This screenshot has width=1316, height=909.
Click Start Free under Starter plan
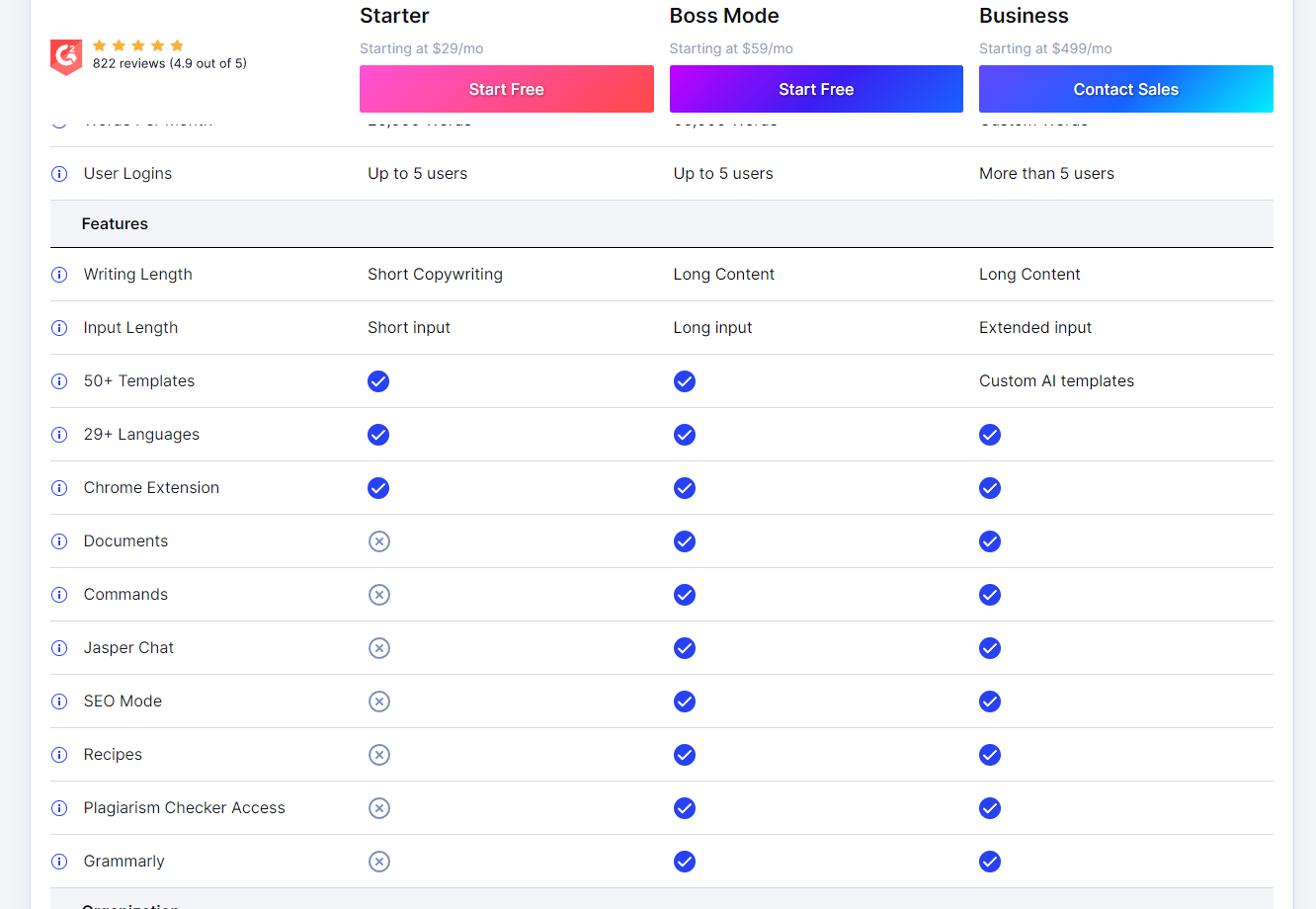[507, 89]
